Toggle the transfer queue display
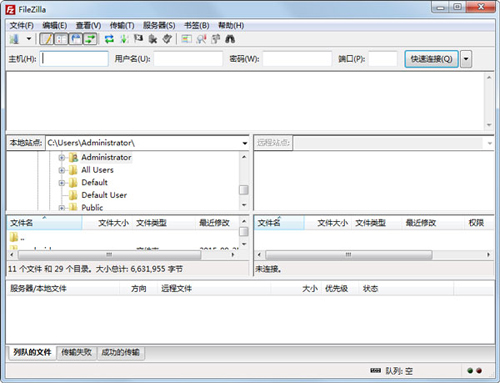Screen dimensions: 500x383 coord(90,39)
